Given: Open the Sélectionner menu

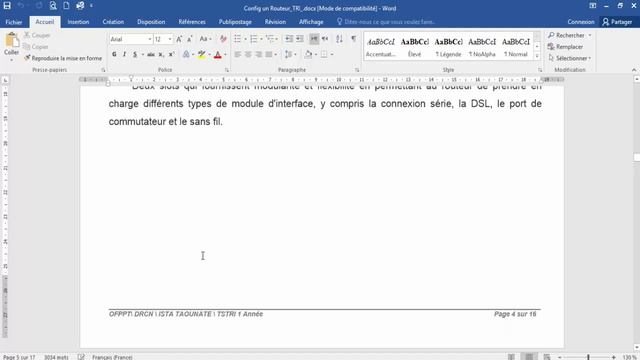Looking at the screenshot, I should click(x=569, y=58).
